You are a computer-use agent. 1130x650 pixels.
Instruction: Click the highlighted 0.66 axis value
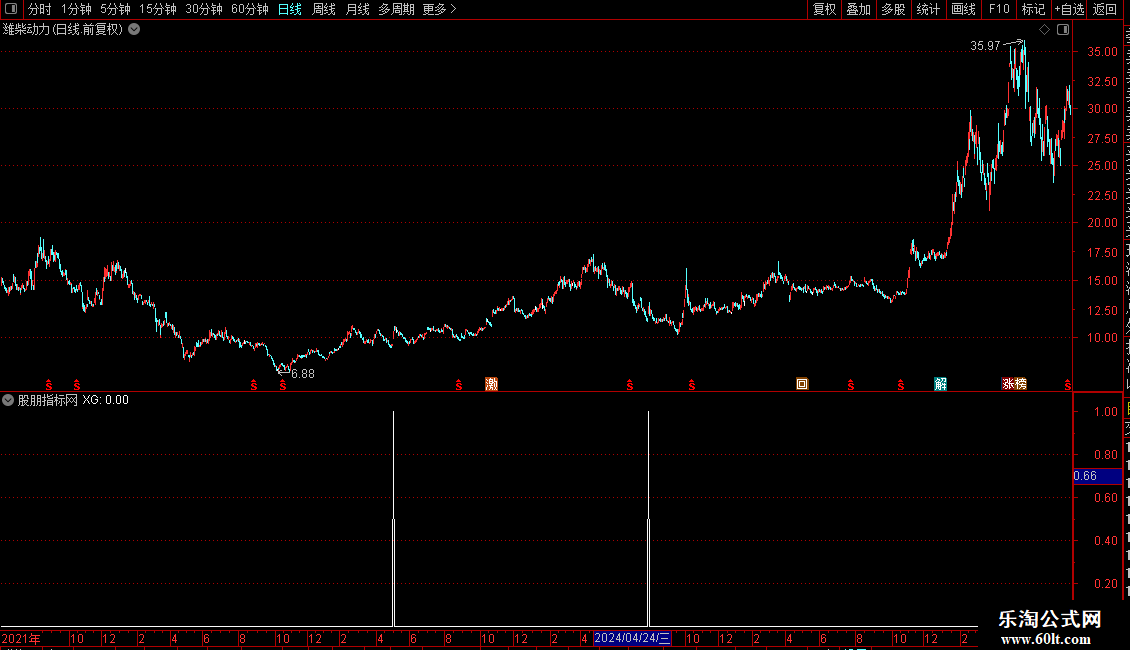[1097, 476]
